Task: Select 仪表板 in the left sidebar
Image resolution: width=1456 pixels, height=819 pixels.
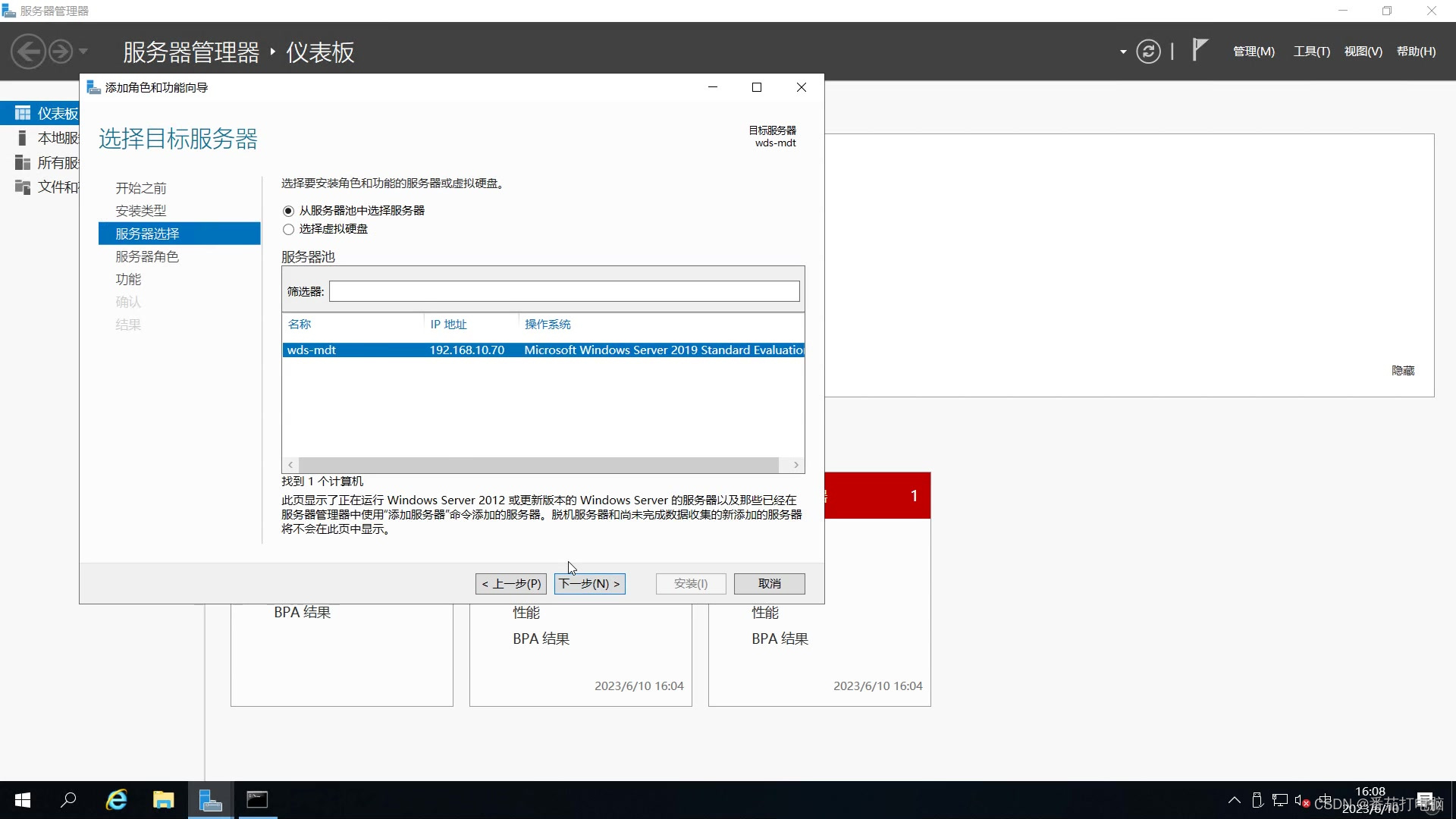Action: [x=40, y=113]
